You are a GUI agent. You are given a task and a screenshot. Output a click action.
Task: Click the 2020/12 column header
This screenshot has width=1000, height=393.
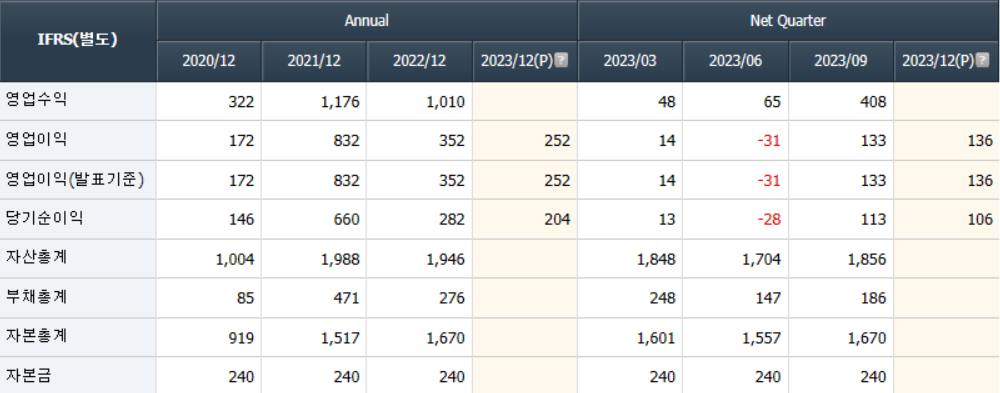(209, 61)
